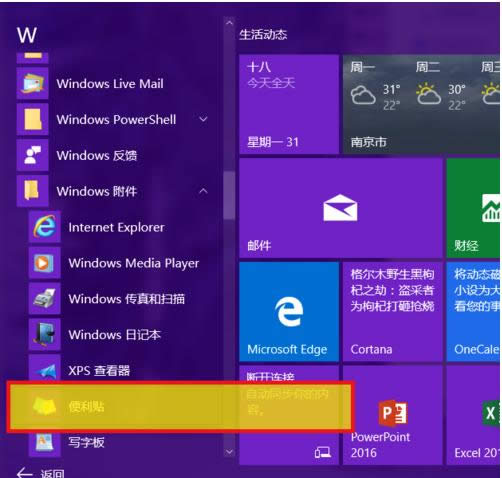Expand Windows PowerShell folder chevron

point(203,119)
